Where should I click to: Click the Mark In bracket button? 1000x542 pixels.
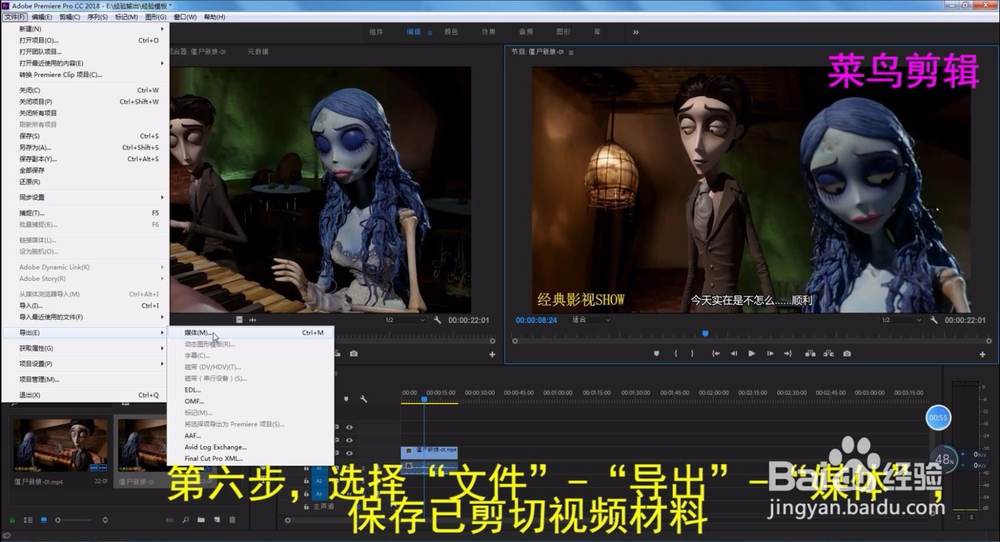(676, 353)
